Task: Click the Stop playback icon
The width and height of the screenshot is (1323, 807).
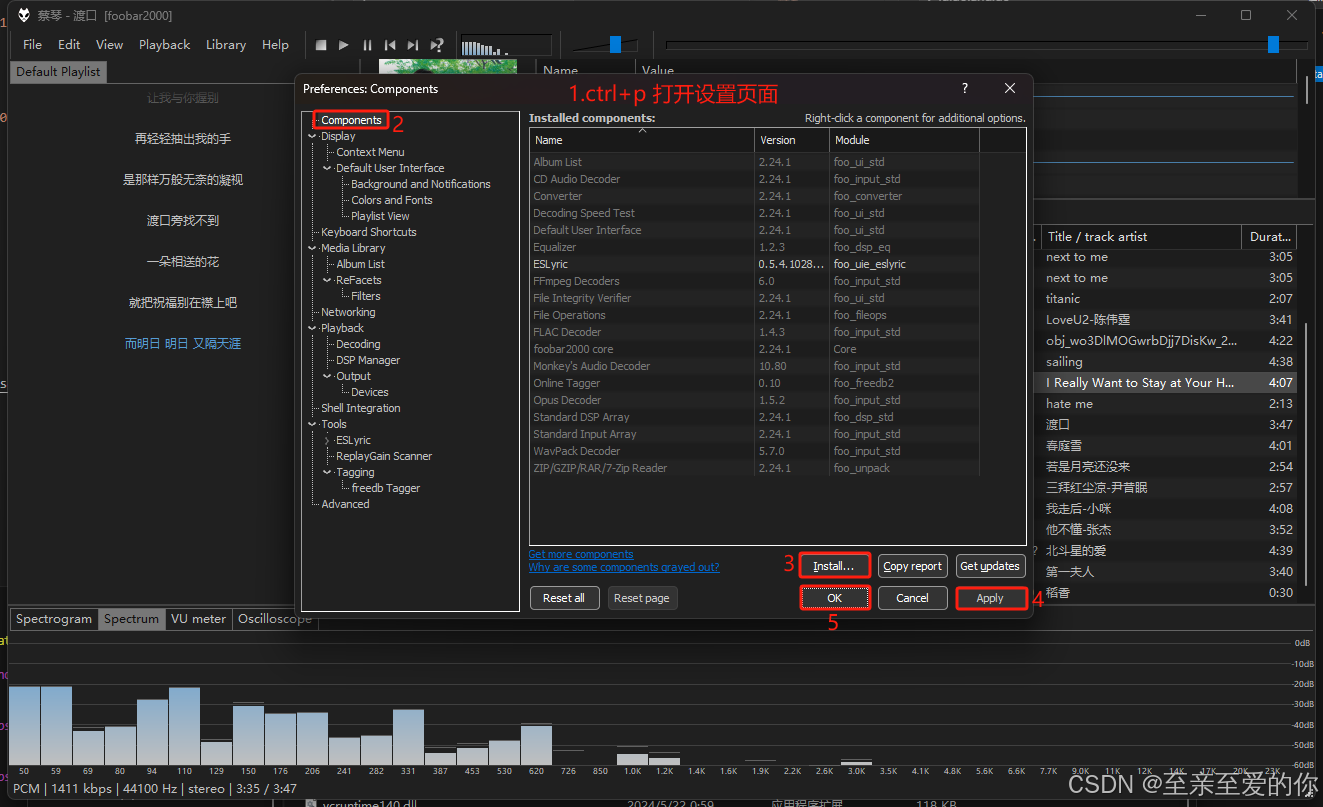Action: 320,44
